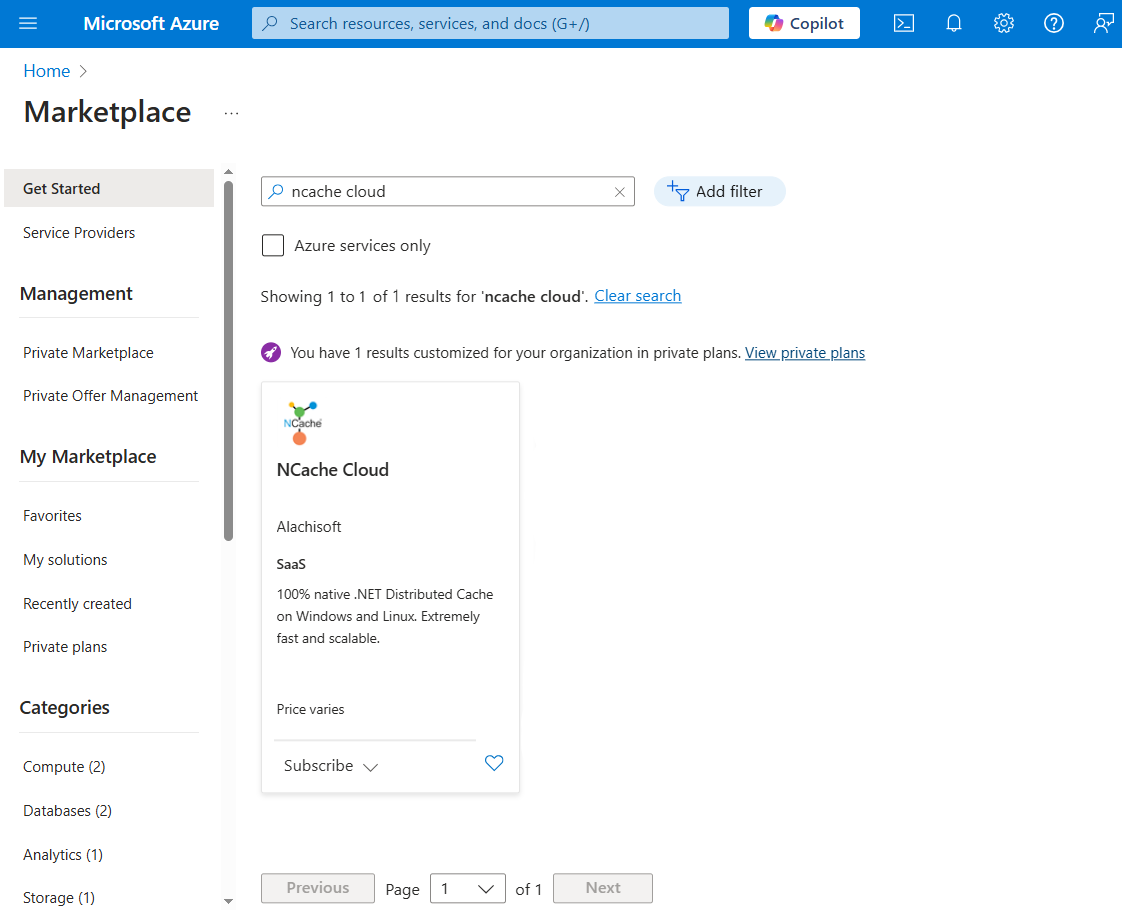Launch Copilot from the header
1122x910 pixels.
coord(804,24)
